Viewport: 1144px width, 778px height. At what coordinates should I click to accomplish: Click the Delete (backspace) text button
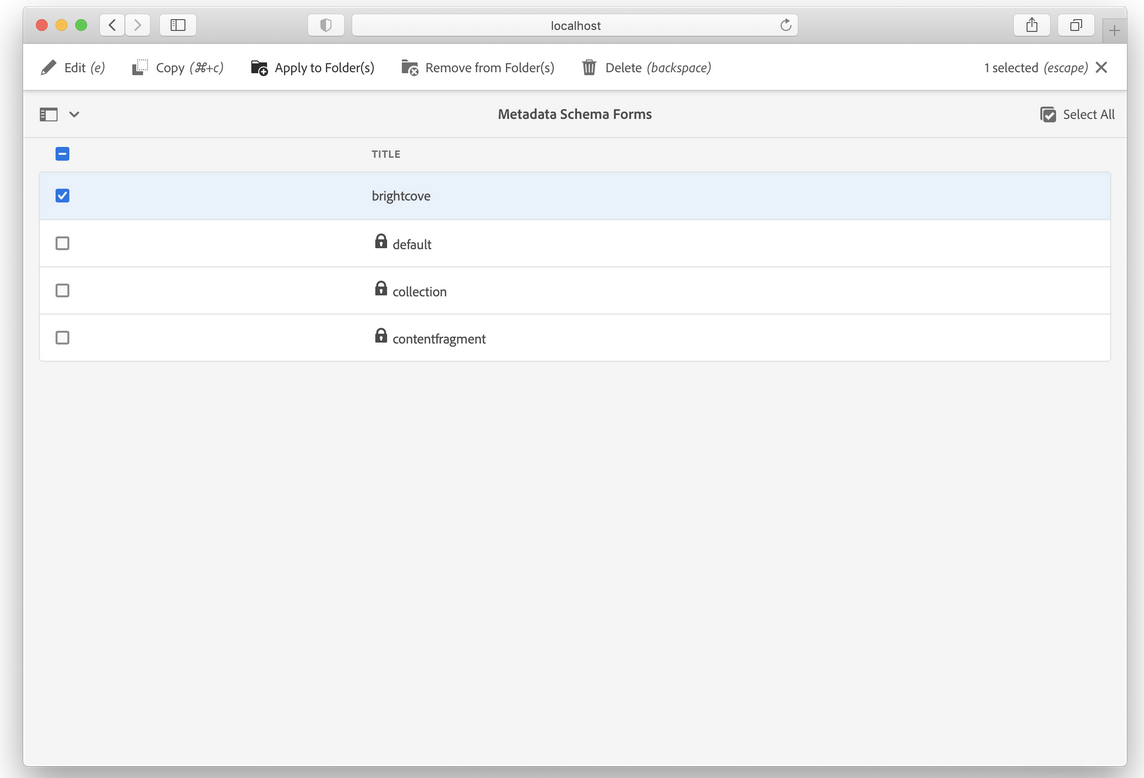pos(655,67)
